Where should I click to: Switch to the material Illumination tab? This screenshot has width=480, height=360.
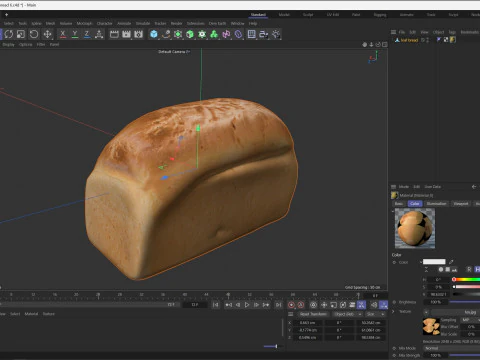(x=436, y=203)
